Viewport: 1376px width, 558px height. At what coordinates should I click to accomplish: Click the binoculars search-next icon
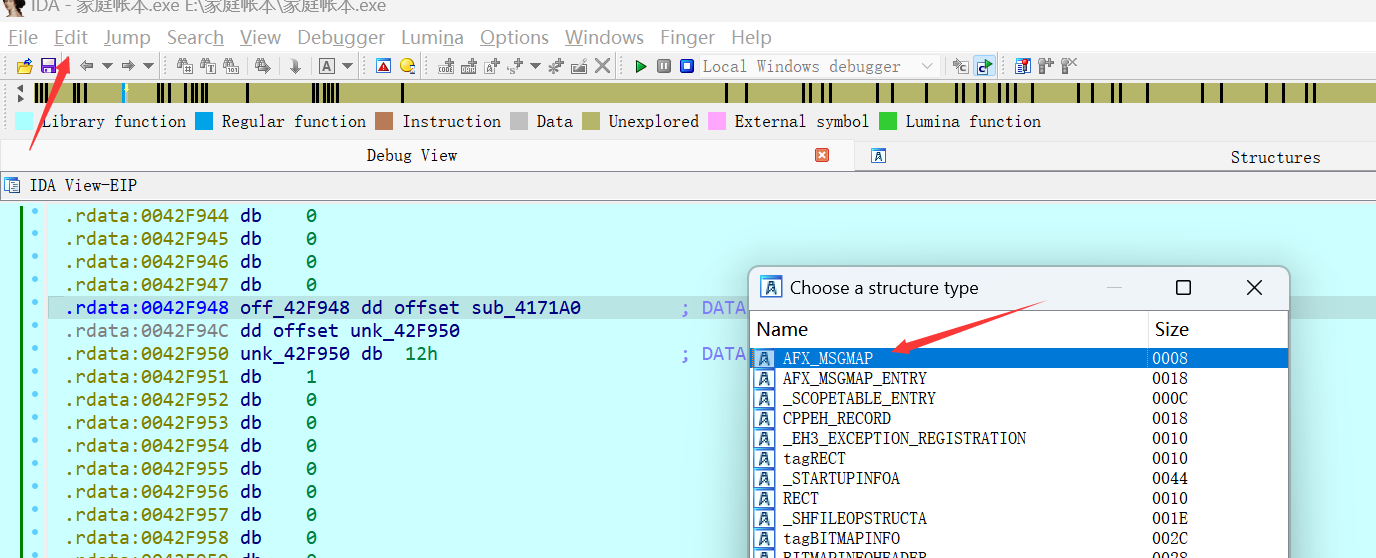click(262, 66)
